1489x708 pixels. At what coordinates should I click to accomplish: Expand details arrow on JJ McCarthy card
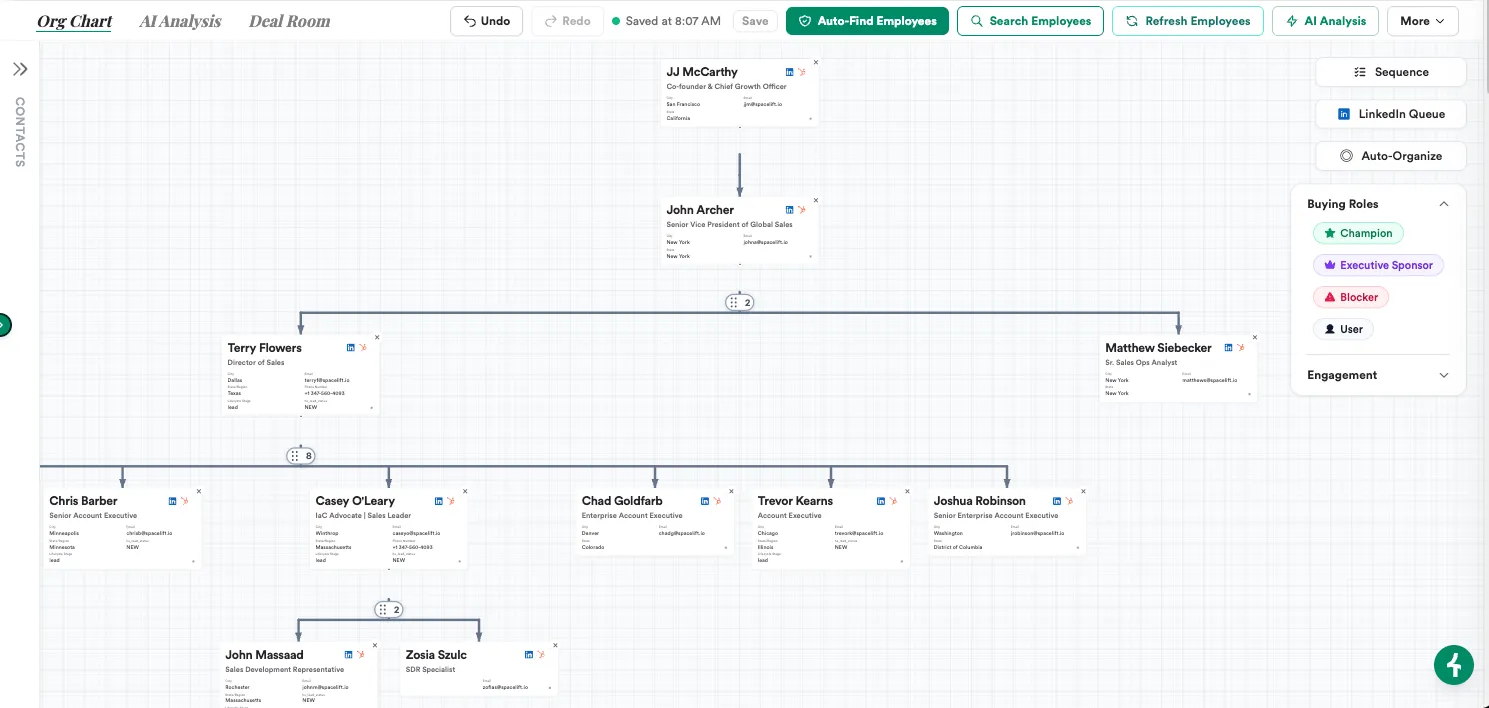click(810, 118)
